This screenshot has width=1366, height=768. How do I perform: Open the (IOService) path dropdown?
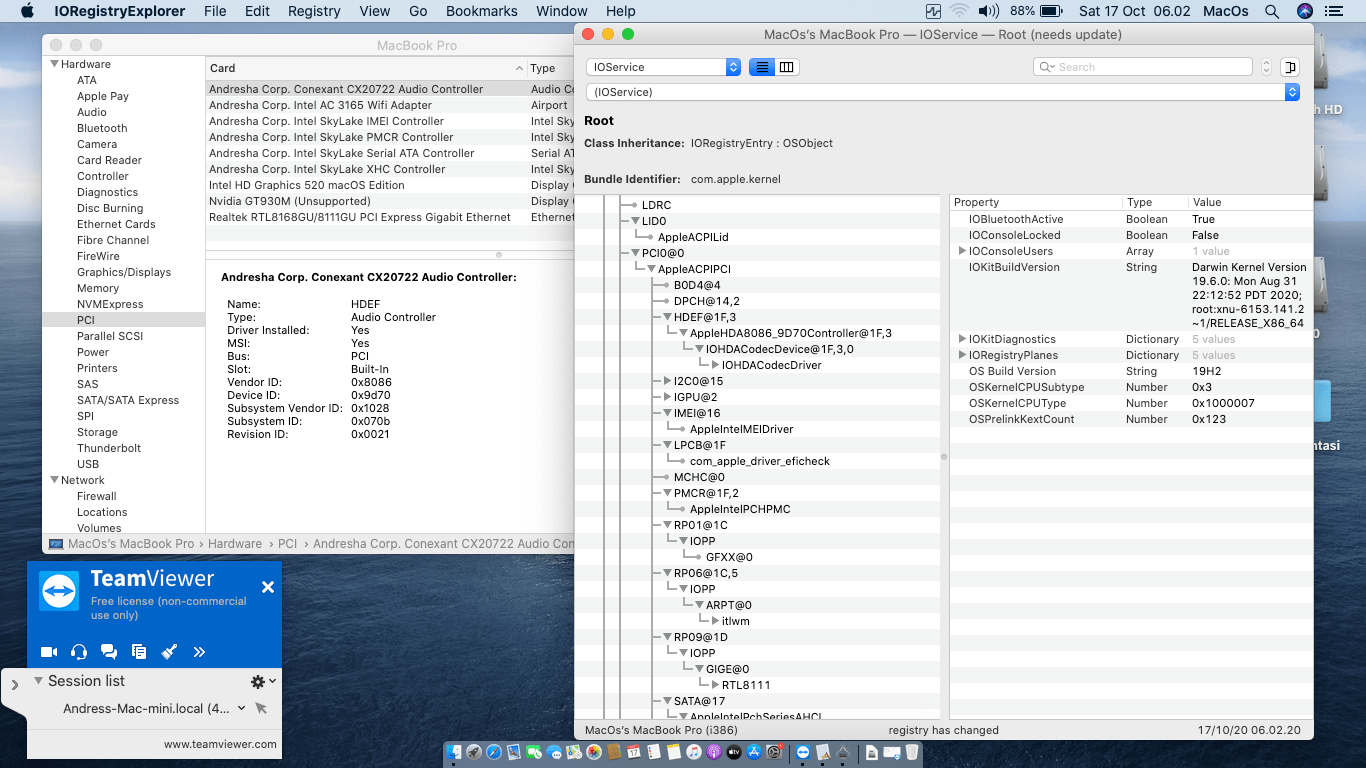(942, 92)
